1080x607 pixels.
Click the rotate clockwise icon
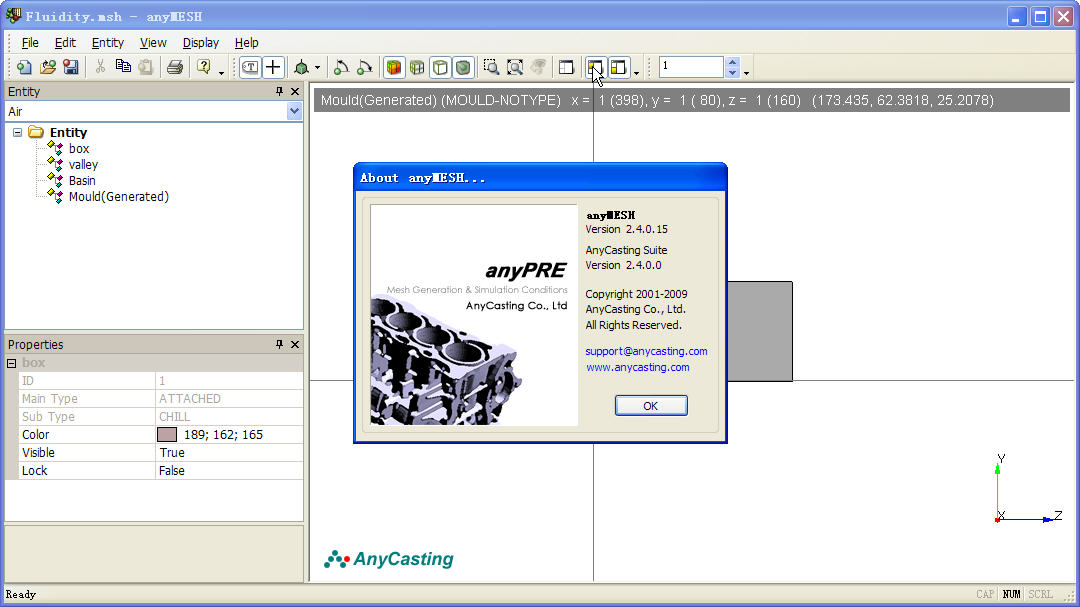click(365, 67)
